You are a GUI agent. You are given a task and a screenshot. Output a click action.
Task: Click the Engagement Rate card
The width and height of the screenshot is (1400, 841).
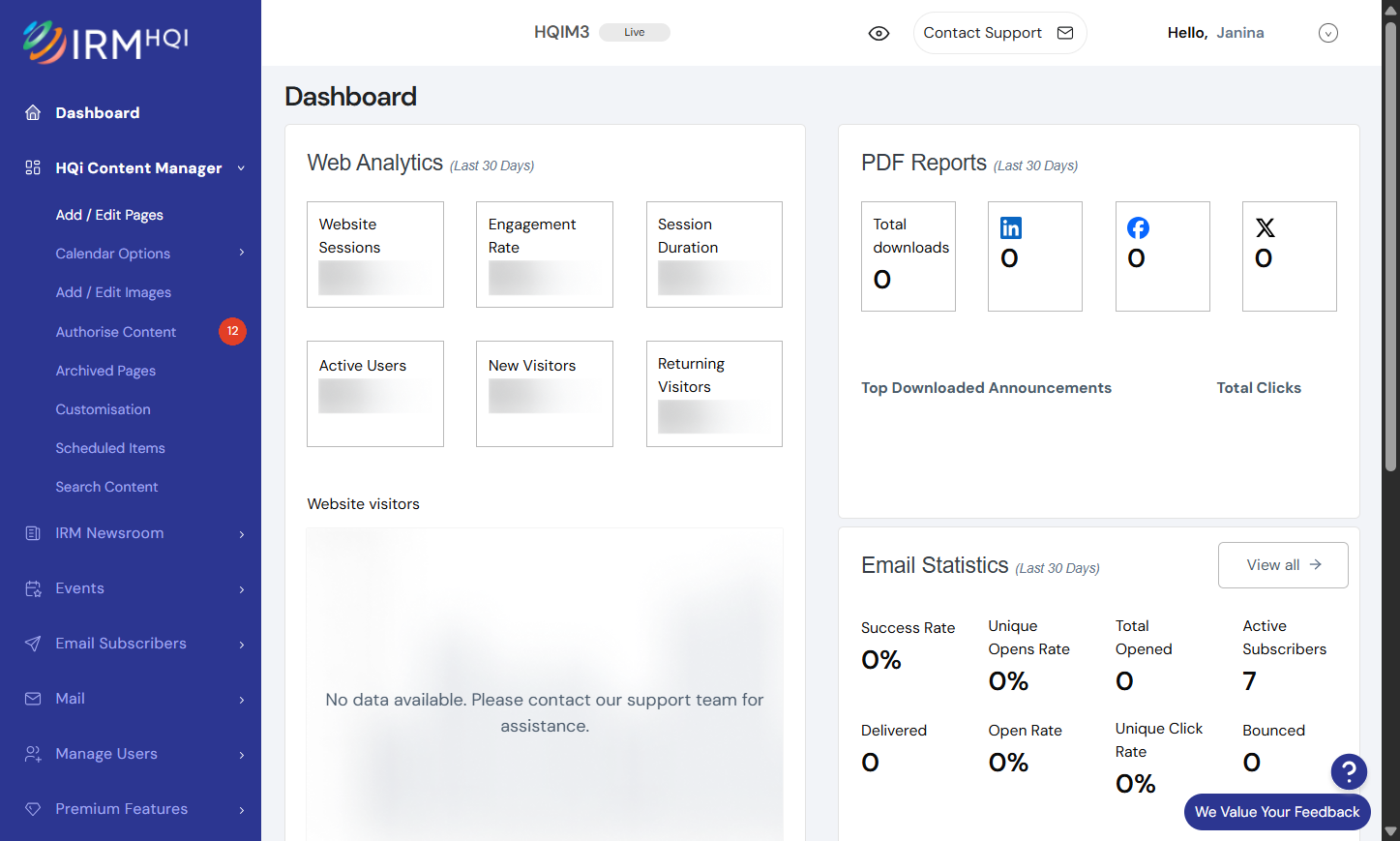[545, 255]
